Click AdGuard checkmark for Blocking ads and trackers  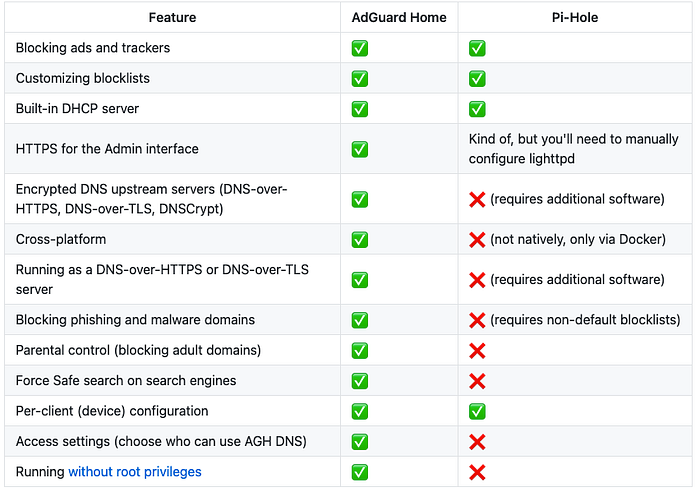tap(360, 48)
